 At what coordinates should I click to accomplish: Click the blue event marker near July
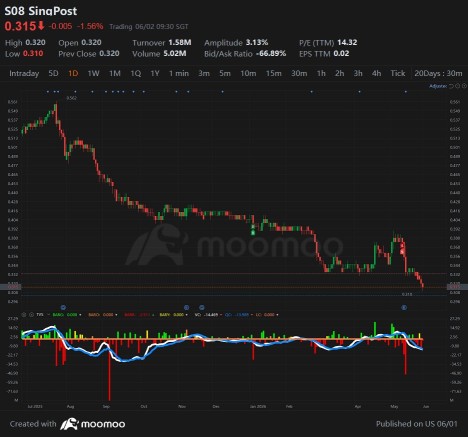pos(63,308)
